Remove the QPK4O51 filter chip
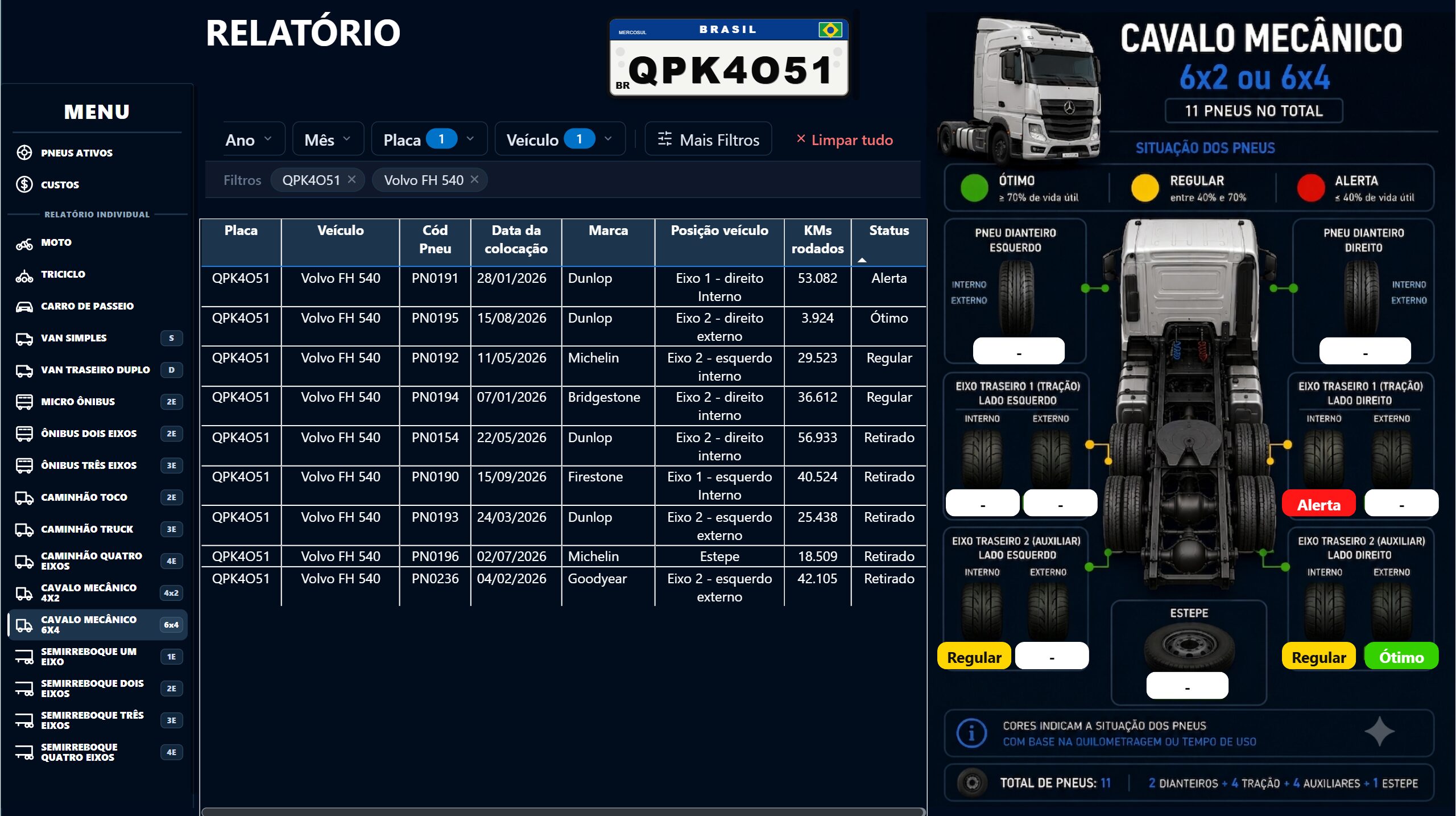The height and width of the screenshot is (816, 1456). pos(351,179)
